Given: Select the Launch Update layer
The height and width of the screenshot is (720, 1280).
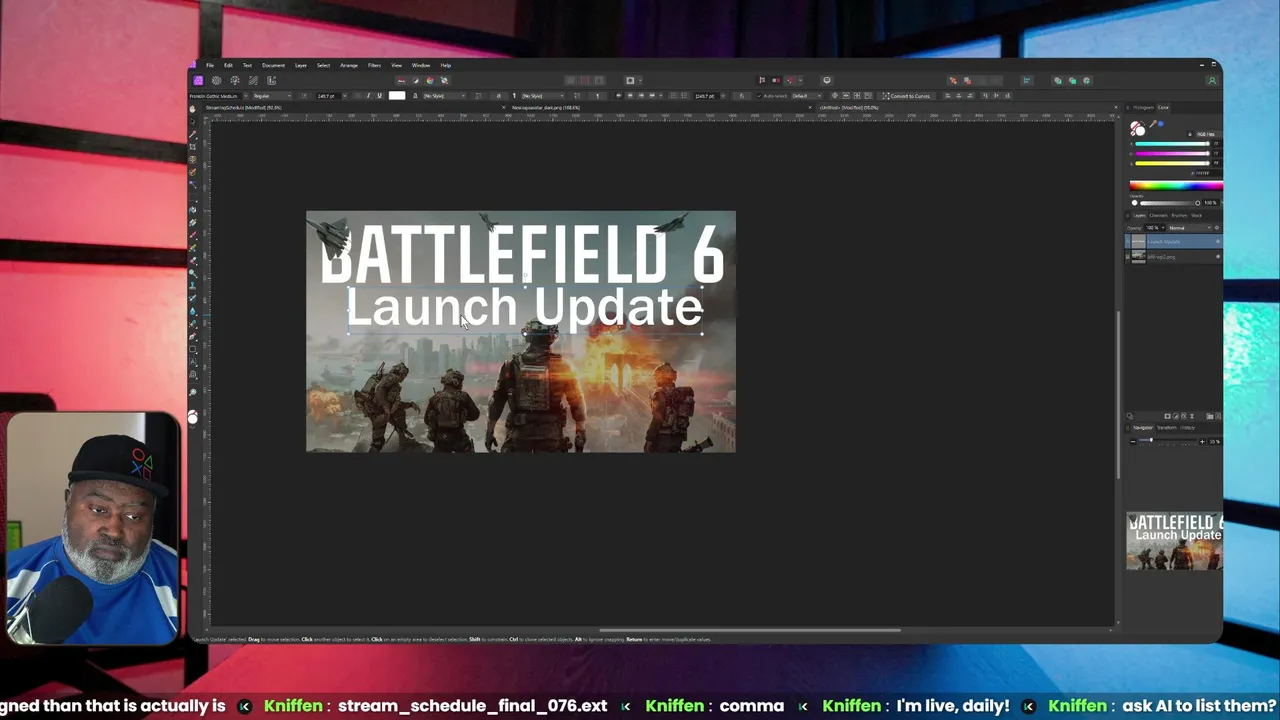Looking at the screenshot, I should coord(1174,241).
